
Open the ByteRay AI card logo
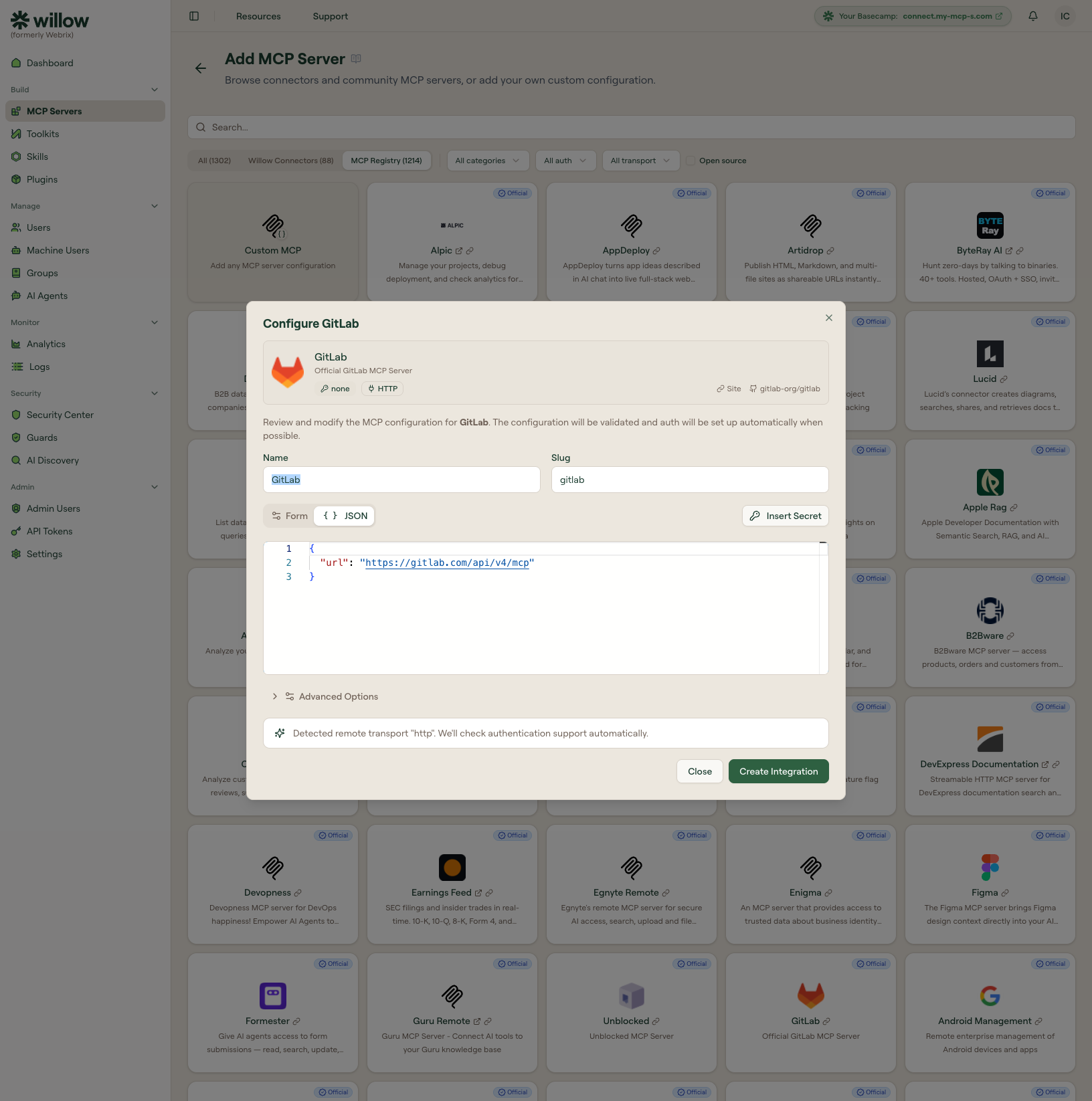click(x=990, y=225)
